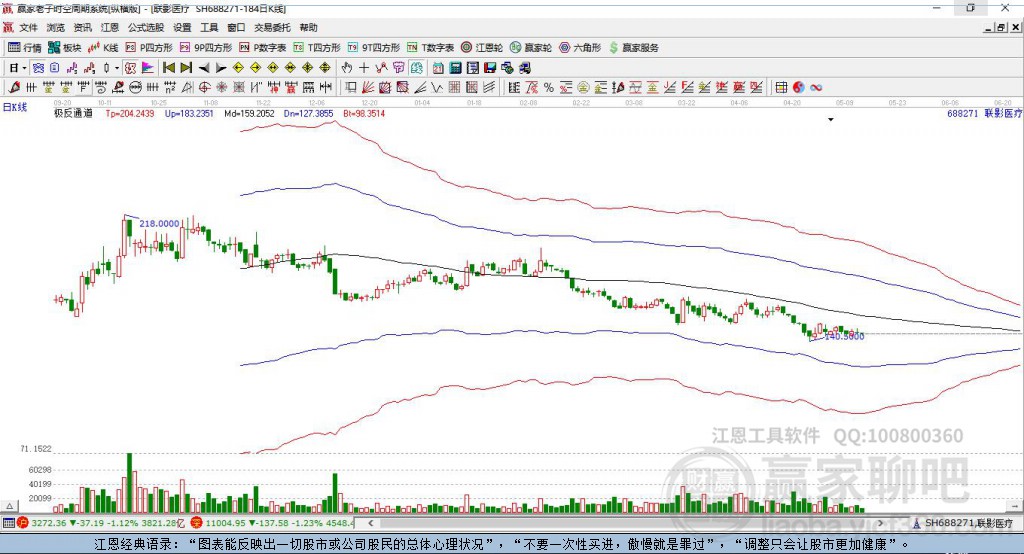The image size is (1024, 554).
Task: Expand the 日 period dropdown arrow
Action: click(24, 68)
